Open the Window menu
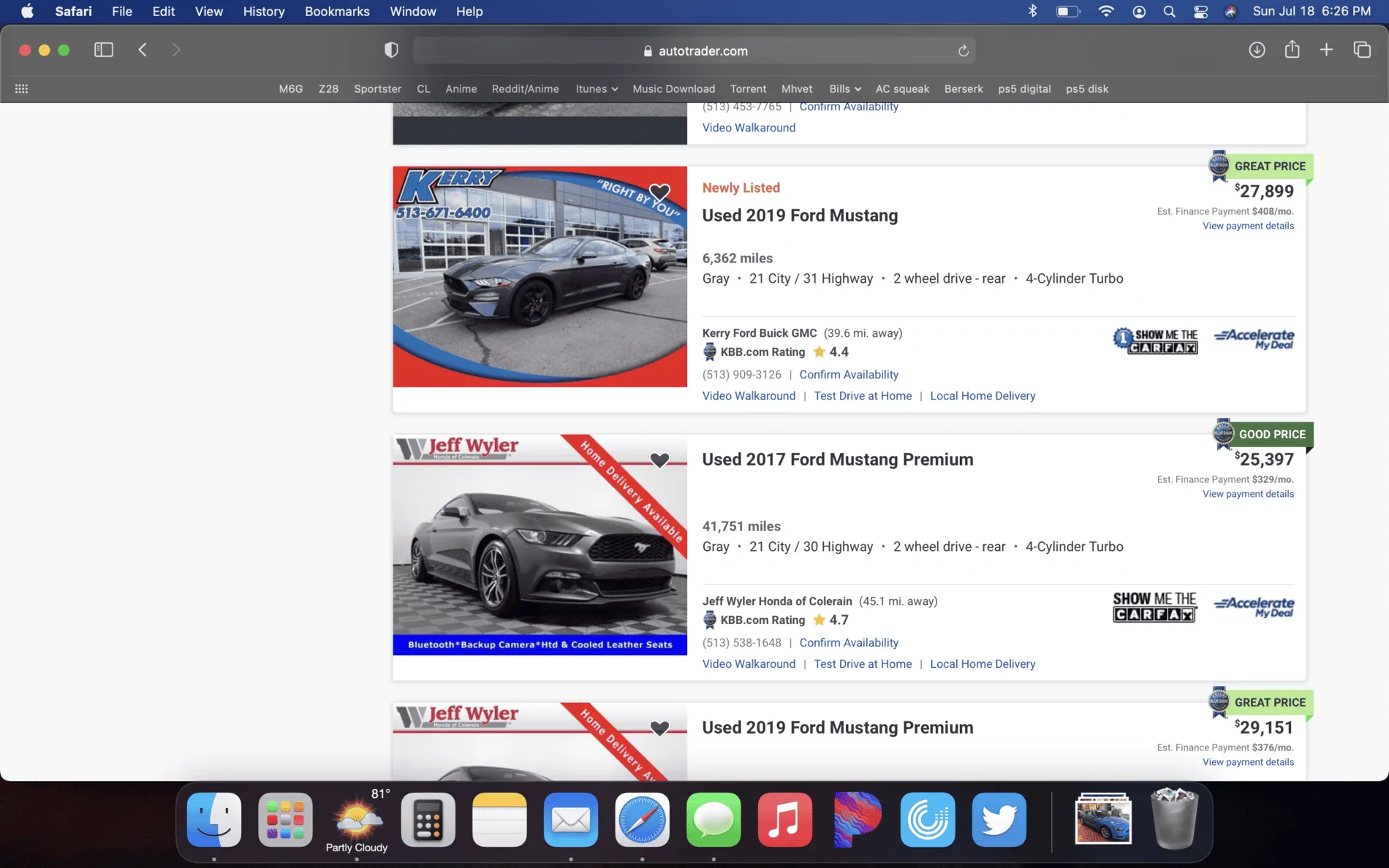The width and height of the screenshot is (1389, 868). pos(413,11)
